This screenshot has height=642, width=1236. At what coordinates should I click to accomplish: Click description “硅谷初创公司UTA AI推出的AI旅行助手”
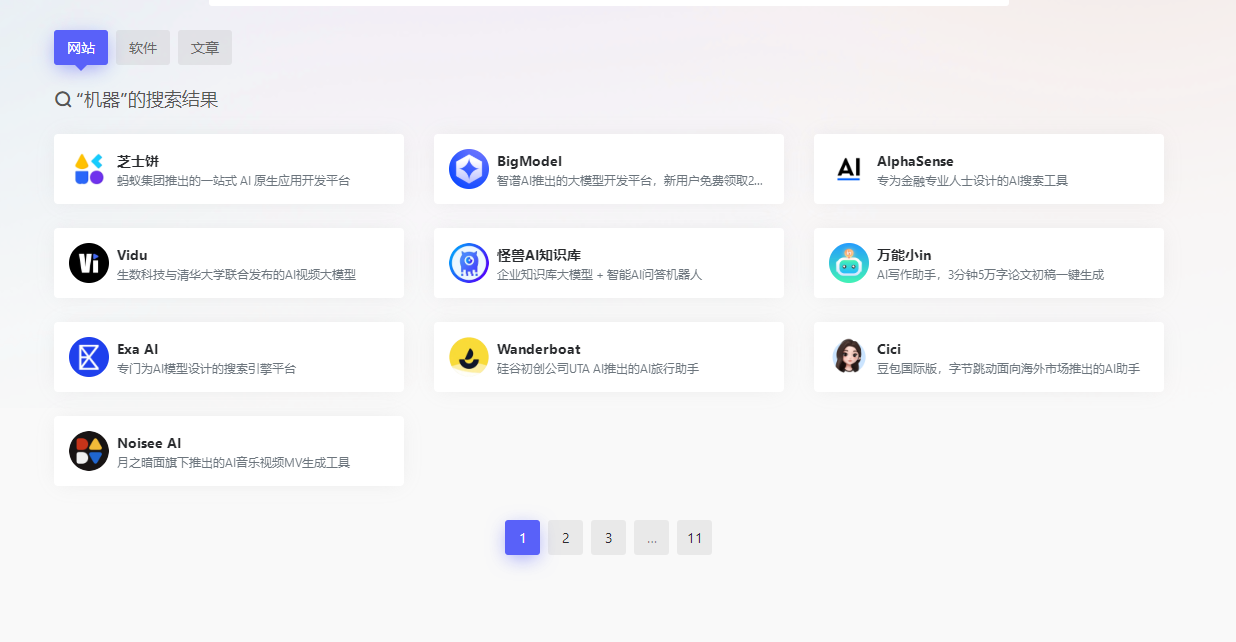pyautogui.click(x=598, y=369)
